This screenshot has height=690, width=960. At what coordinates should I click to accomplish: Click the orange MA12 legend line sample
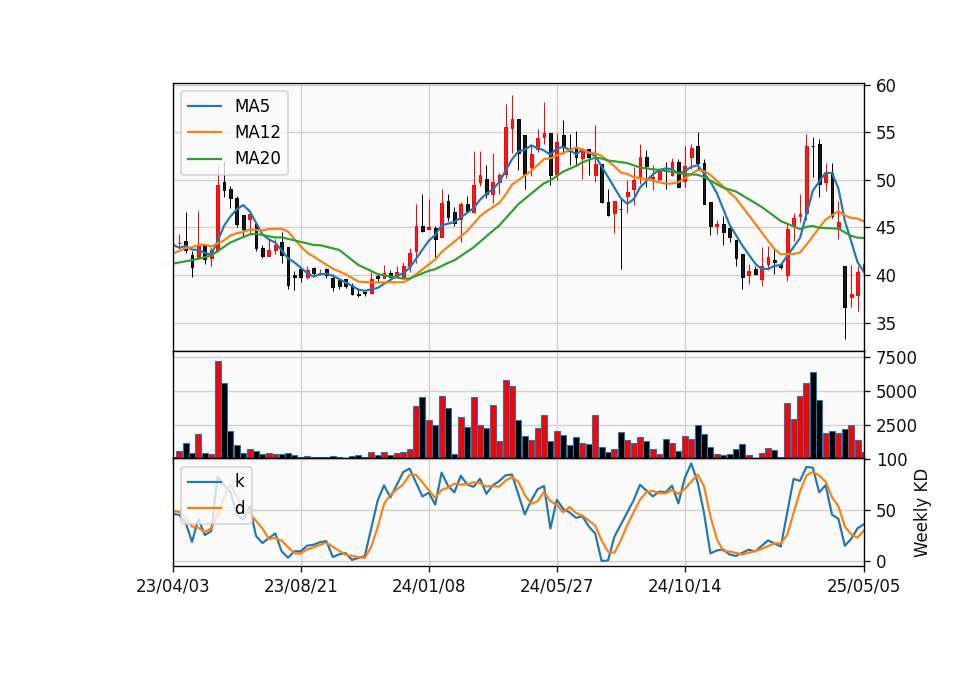(204, 132)
